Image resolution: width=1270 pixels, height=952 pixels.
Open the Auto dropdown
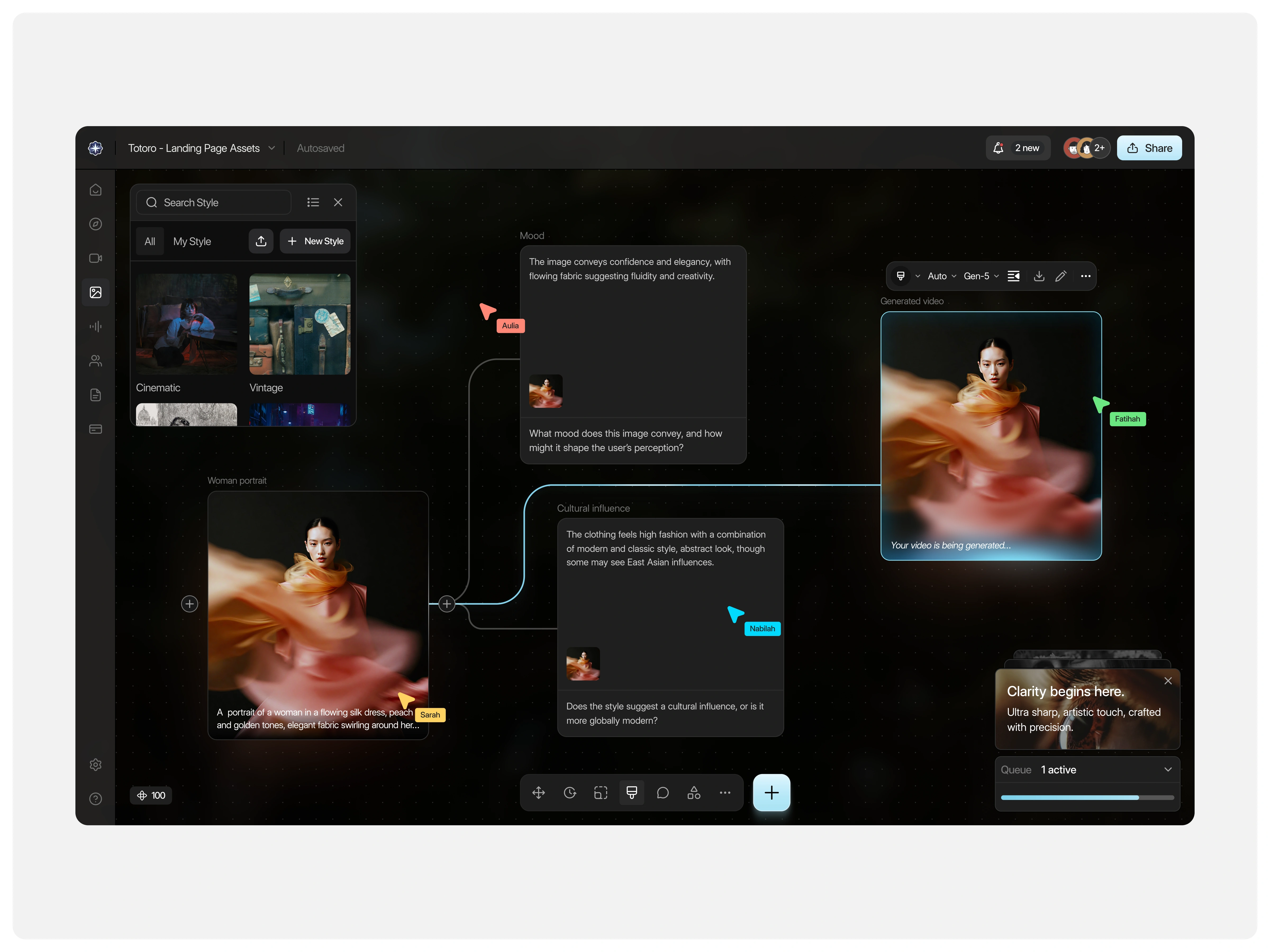coord(942,276)
